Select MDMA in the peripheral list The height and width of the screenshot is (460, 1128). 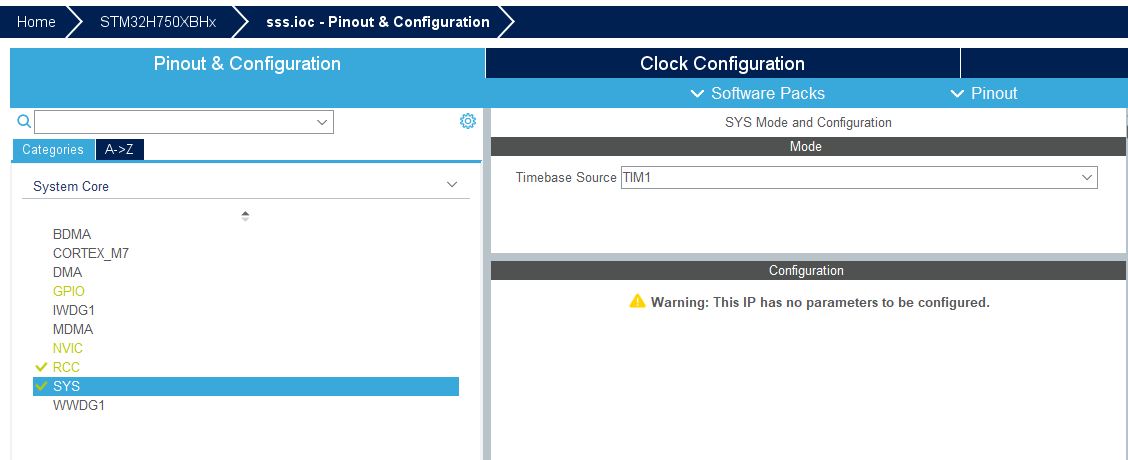73,330
